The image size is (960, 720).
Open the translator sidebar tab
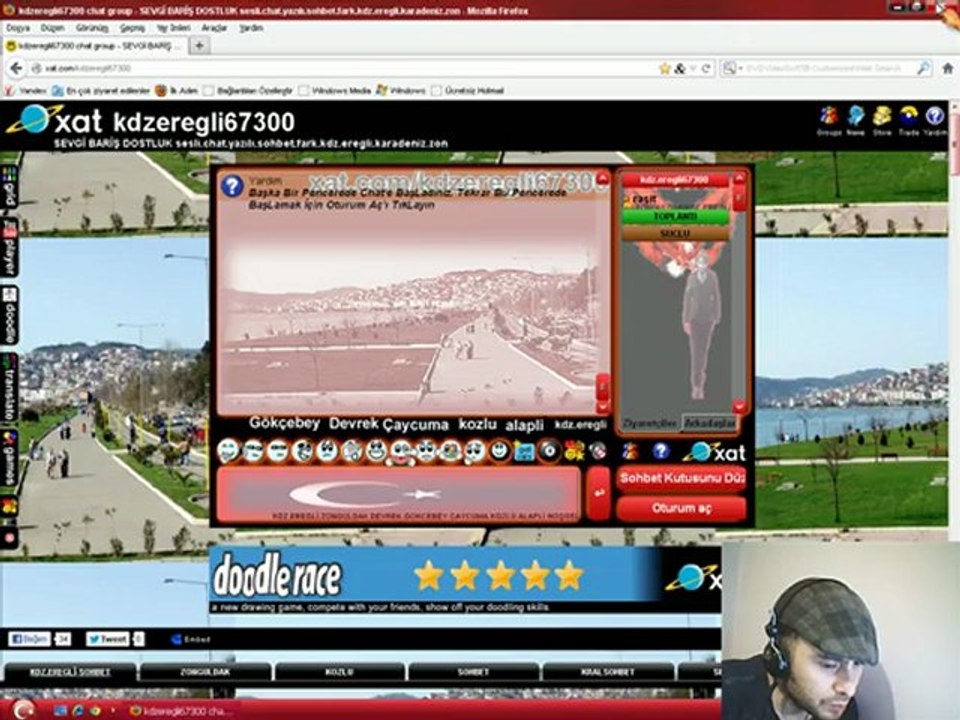(x=9, y=388)
